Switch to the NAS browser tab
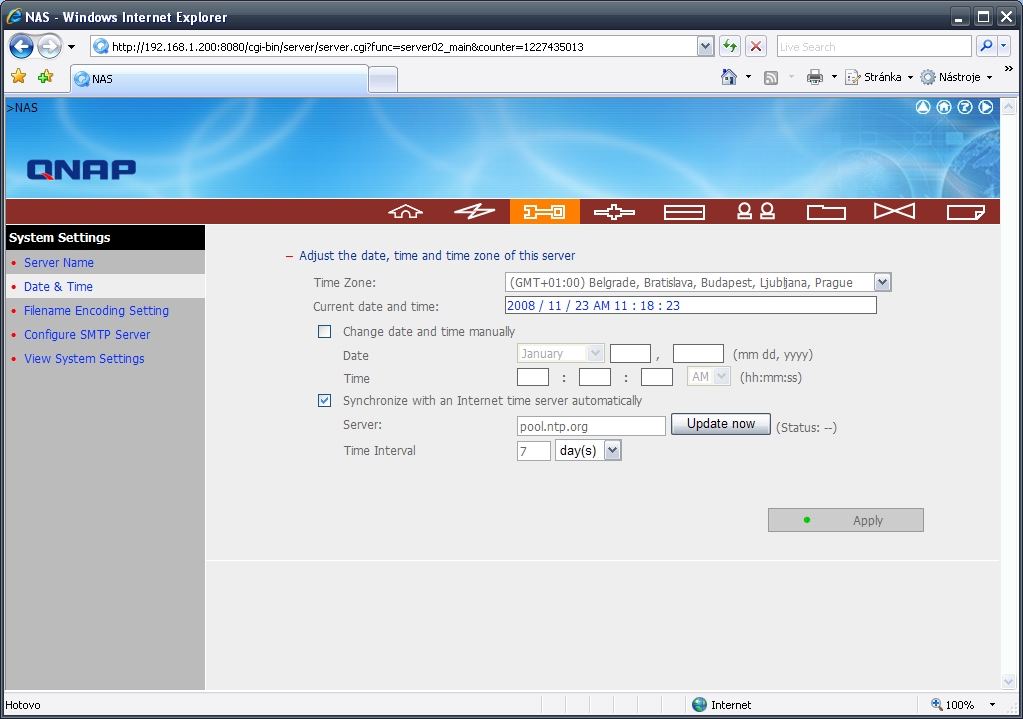The width and height of the screenshot is (1023, 719). pos(219,79)
